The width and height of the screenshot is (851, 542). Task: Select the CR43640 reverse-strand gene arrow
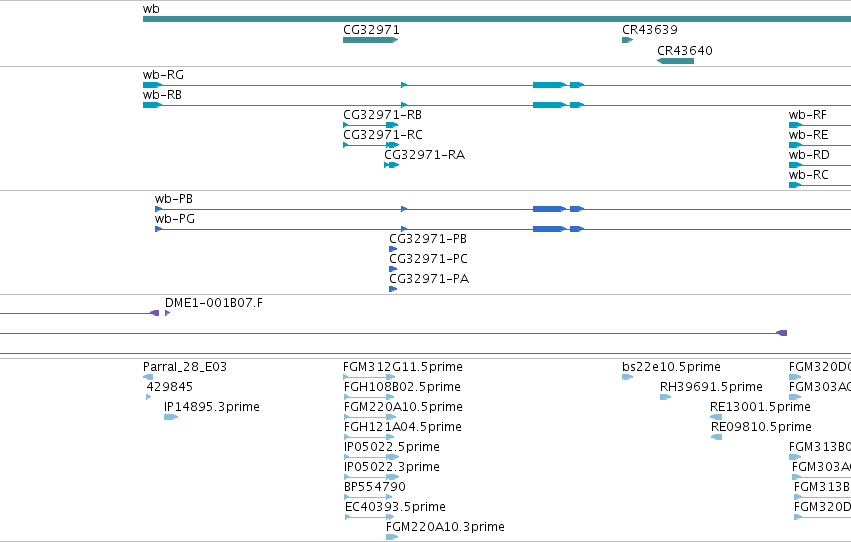[x=675, y=61]
